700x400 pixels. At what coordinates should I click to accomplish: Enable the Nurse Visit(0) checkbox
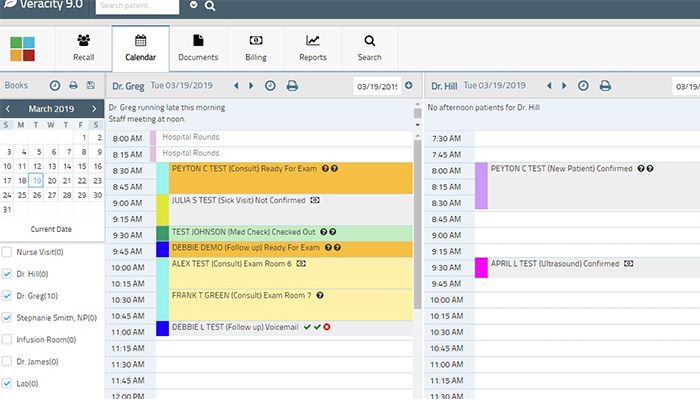(x=7, y=252)
